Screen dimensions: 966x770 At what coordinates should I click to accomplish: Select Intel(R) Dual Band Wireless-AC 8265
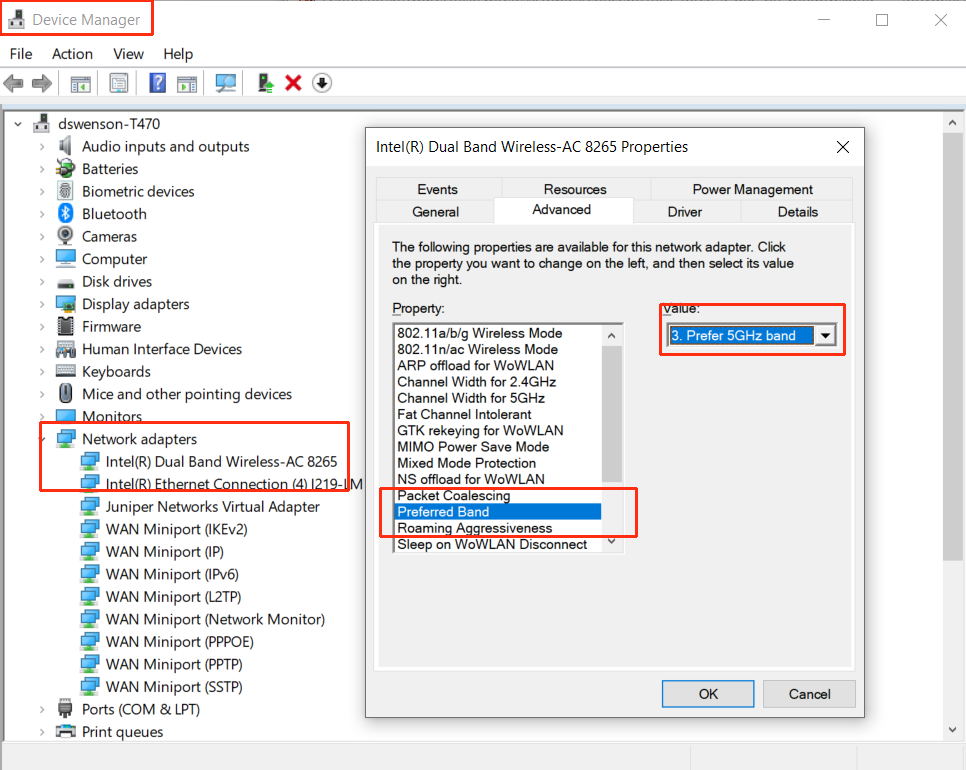[221, 461]
